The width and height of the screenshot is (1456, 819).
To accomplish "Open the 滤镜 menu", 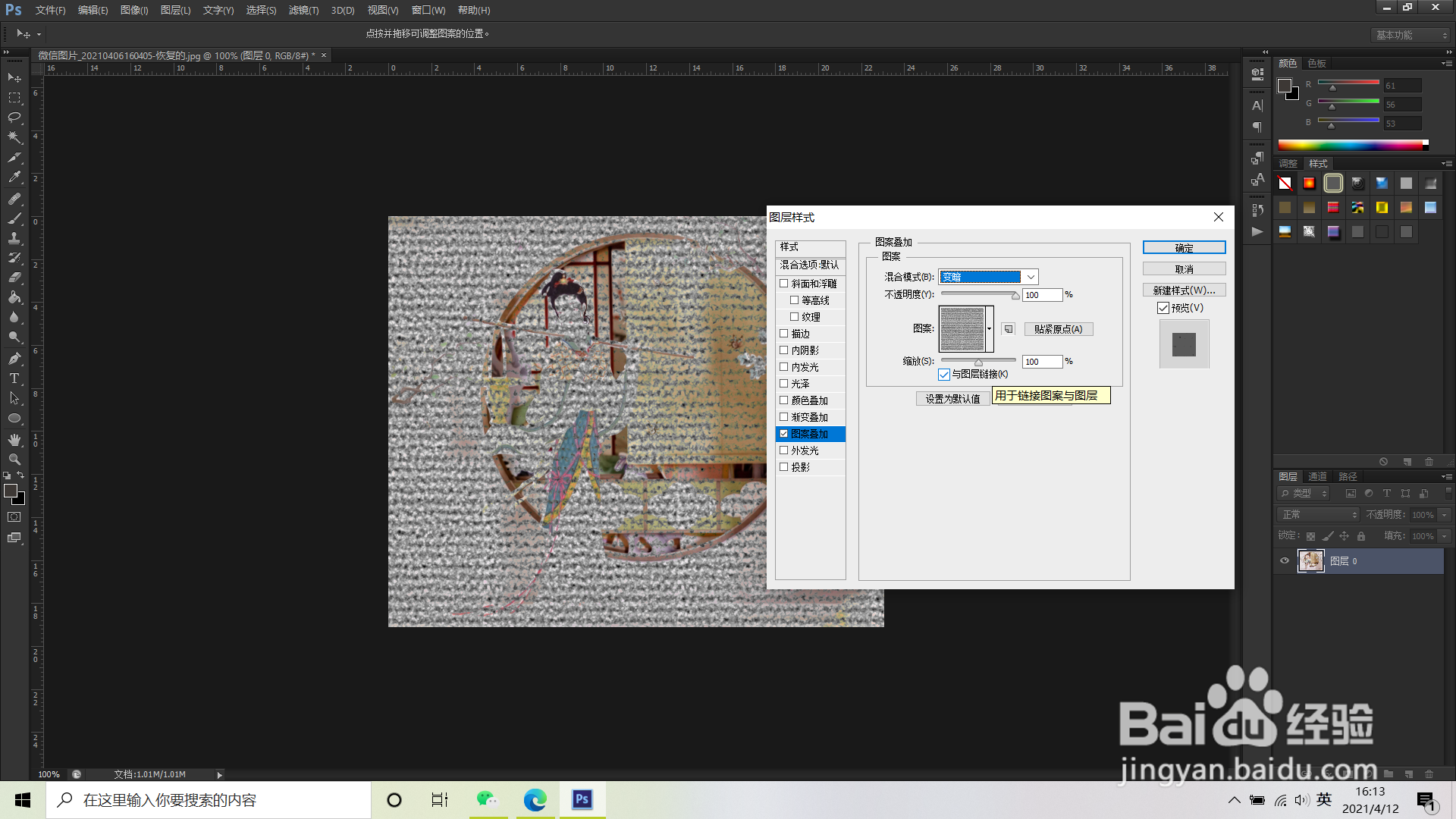I will point(303,10).
